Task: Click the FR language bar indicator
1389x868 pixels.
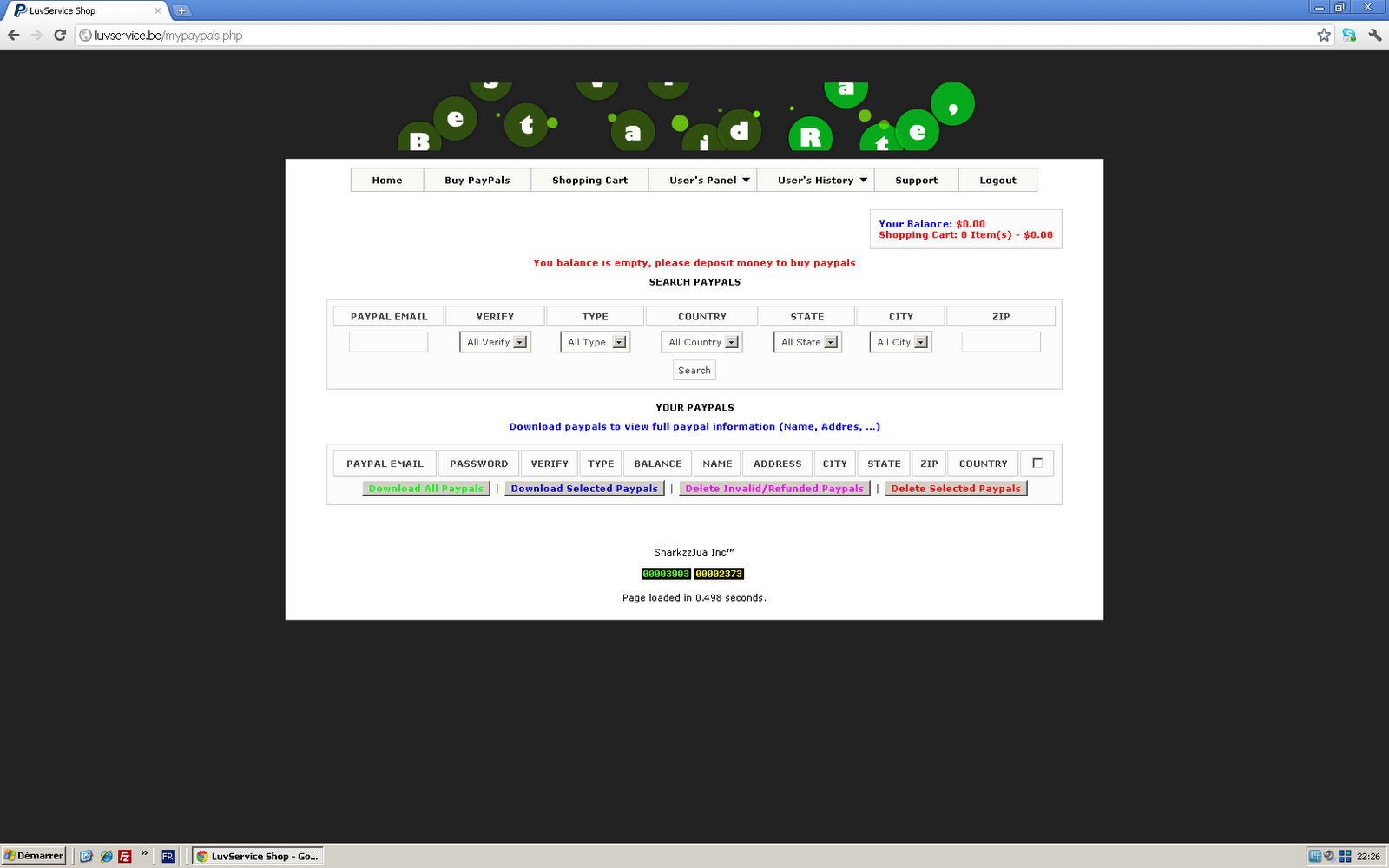Action: (x=168, y=856)
